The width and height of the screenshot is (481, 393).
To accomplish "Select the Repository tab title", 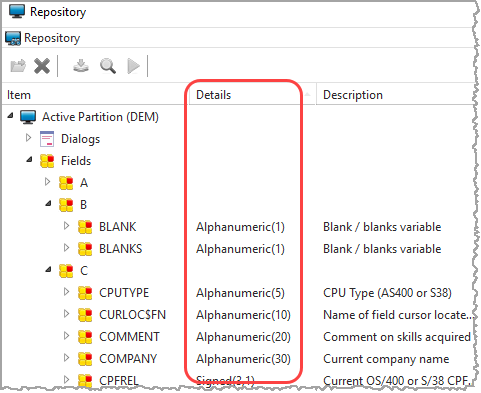I will (52, 38).
